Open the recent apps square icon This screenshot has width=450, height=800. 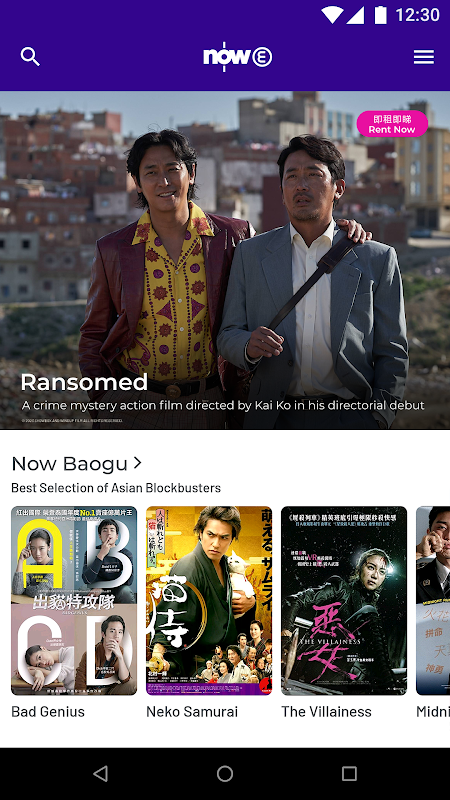point(349,774)
